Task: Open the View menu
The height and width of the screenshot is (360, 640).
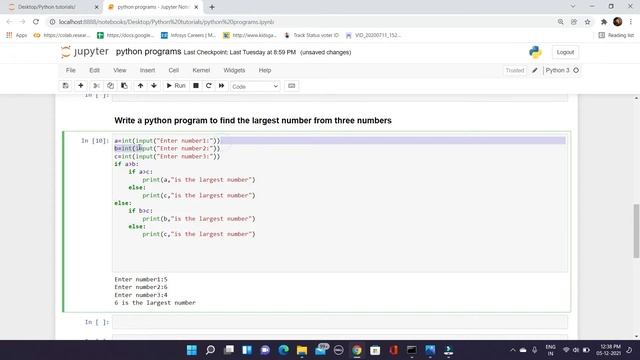Action: pyautogui.click(x=120, y=70)
